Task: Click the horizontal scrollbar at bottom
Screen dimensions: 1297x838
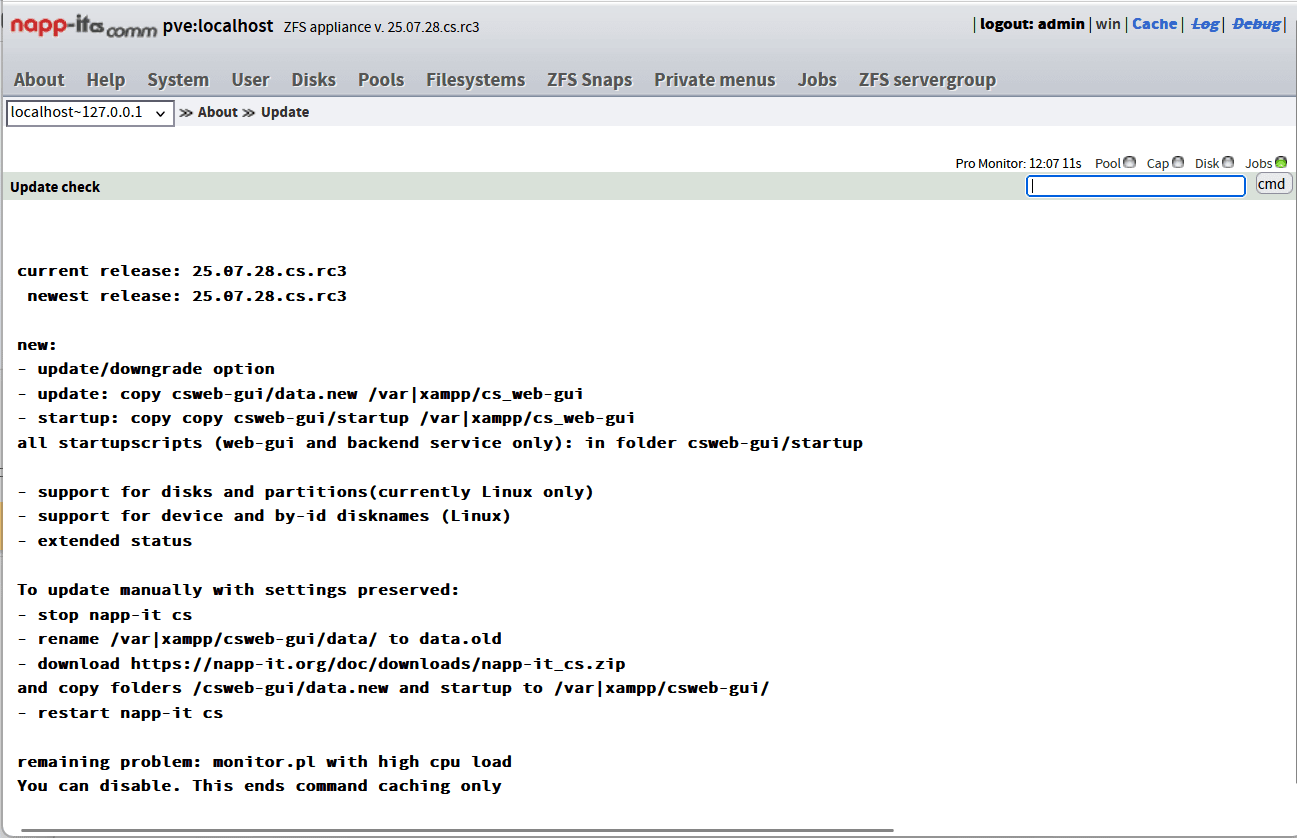Action: (455, 830)
